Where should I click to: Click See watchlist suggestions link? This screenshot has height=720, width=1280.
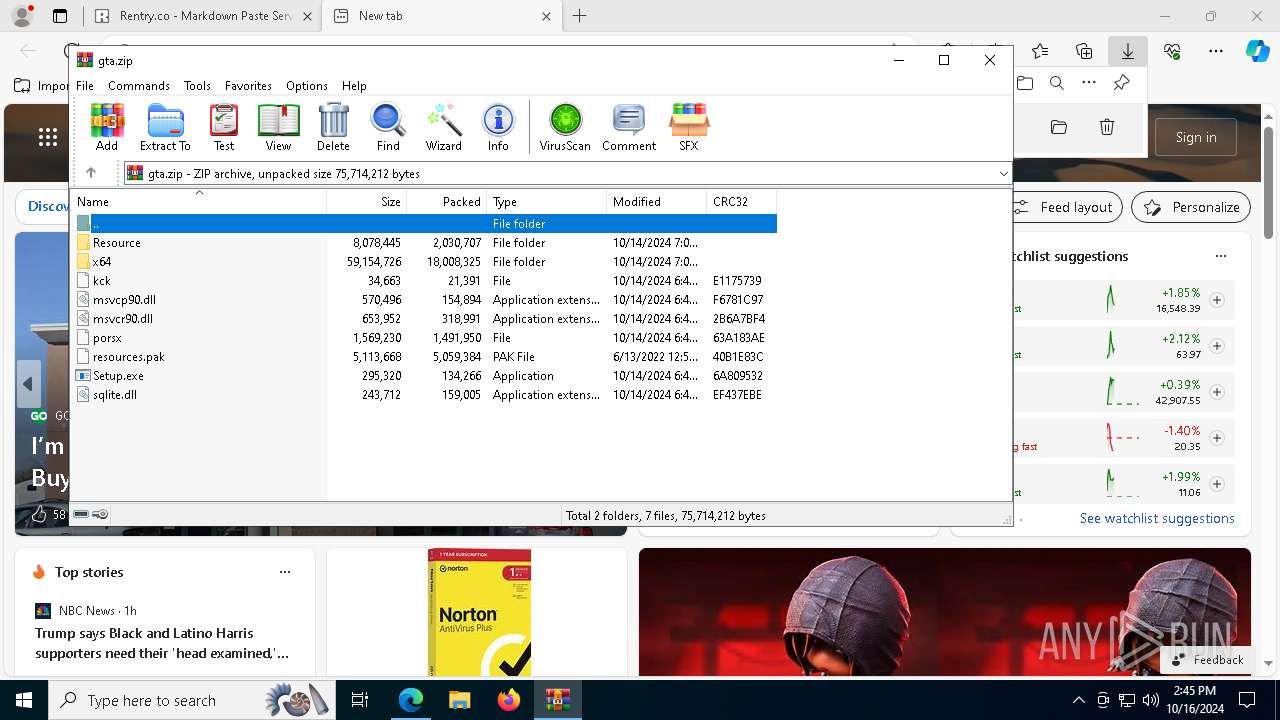(1157, 518)
